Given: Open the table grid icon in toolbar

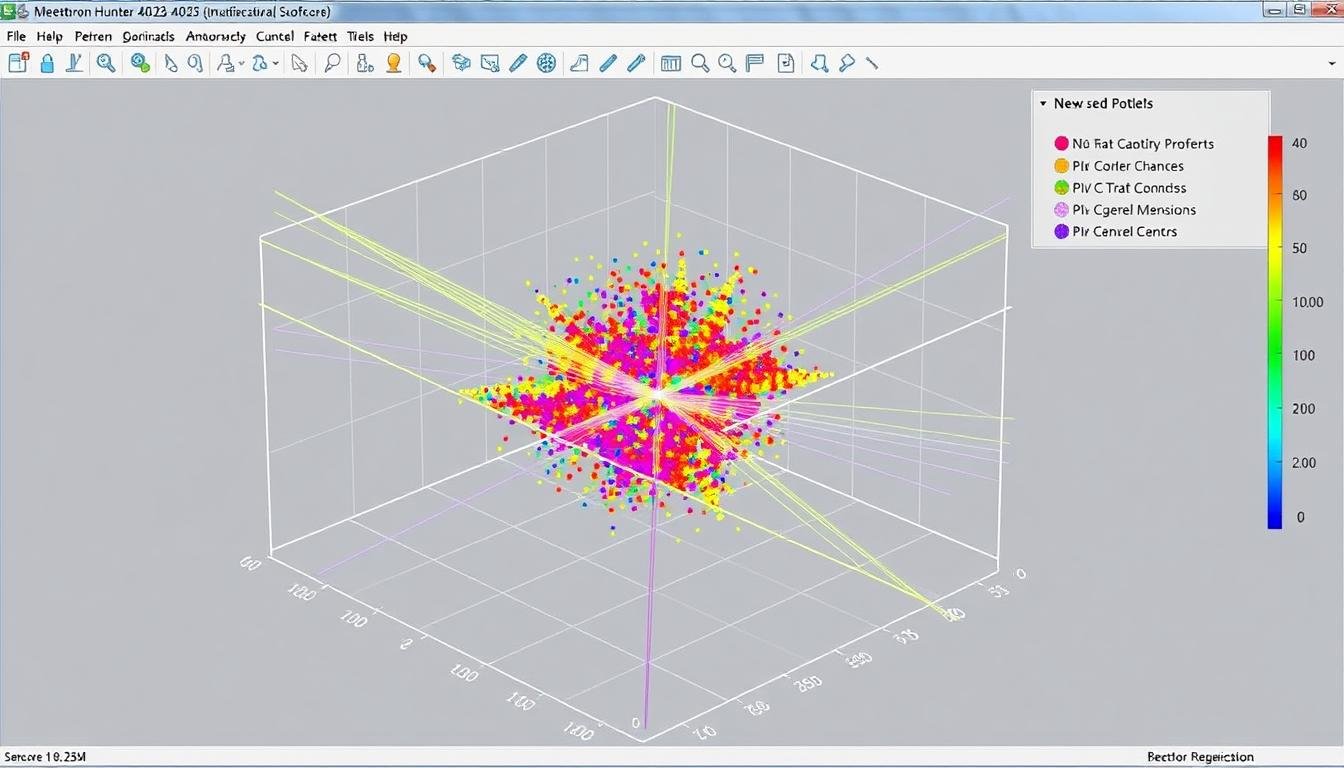Looking at the screenshot, I should pyautogui.click(x=671, y=63).
